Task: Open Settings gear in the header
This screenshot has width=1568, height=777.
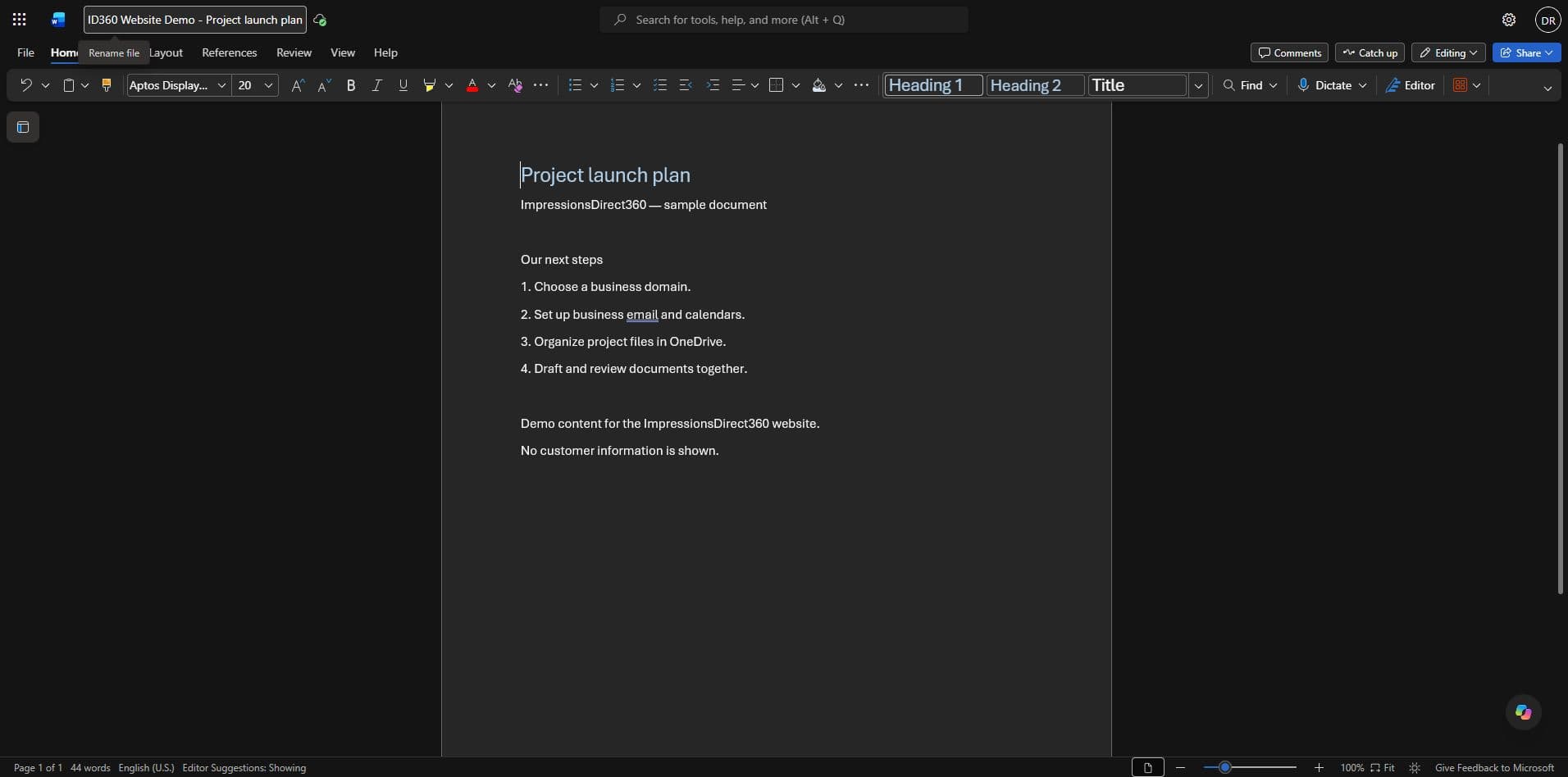Action: pos(1508,20)
